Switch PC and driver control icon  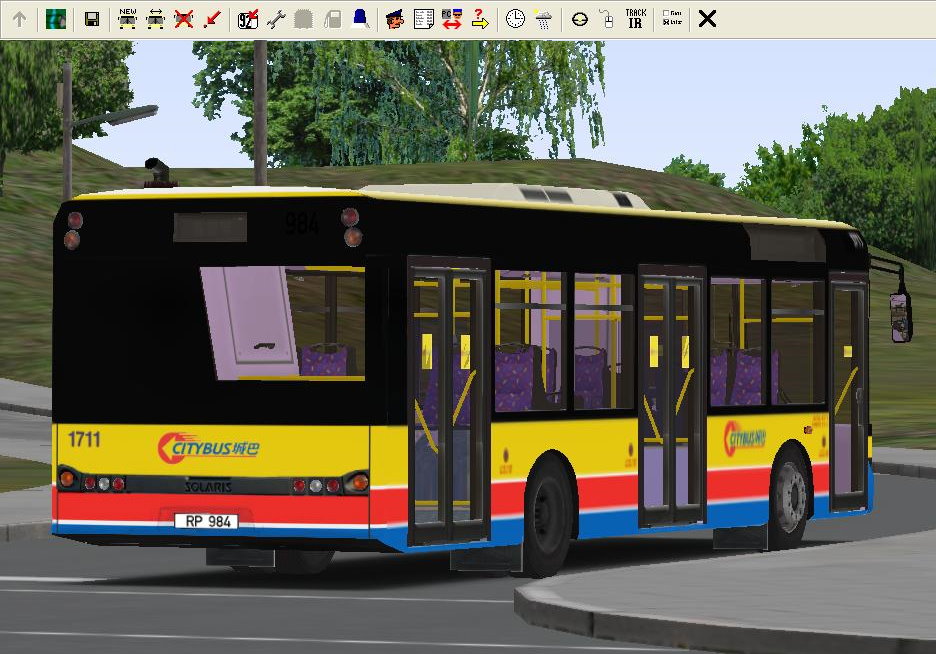[451, 19]
